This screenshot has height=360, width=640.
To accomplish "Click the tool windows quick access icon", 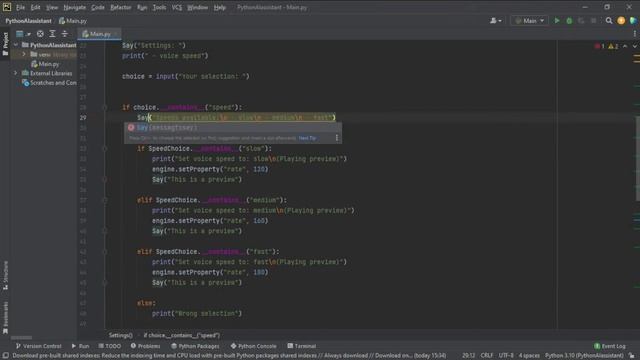I will pos(6,356).
